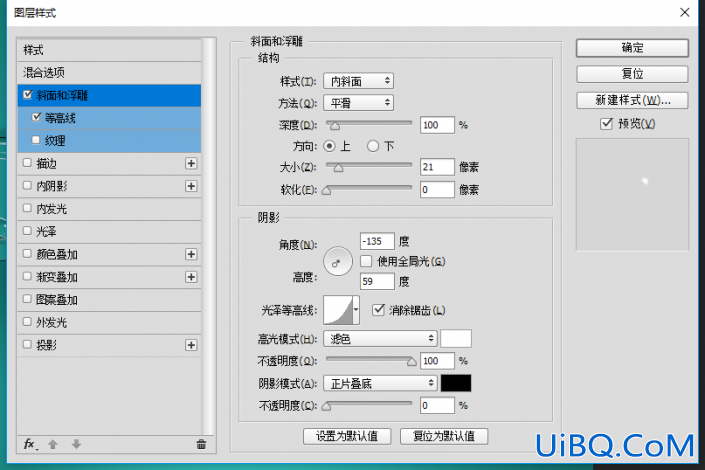705x470 pixels.
Task: Enable the 投影 checkbox
Action: [27, 345]
